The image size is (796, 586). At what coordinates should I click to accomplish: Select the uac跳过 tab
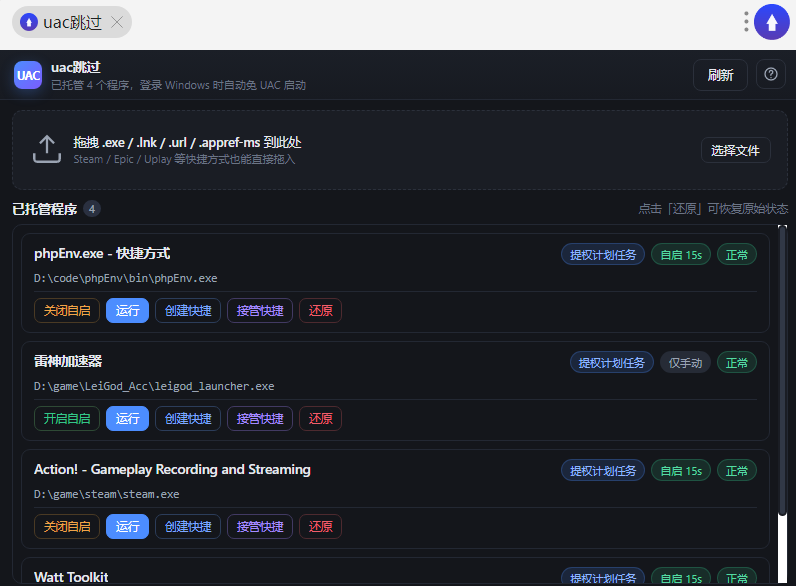tap(72, 22)
